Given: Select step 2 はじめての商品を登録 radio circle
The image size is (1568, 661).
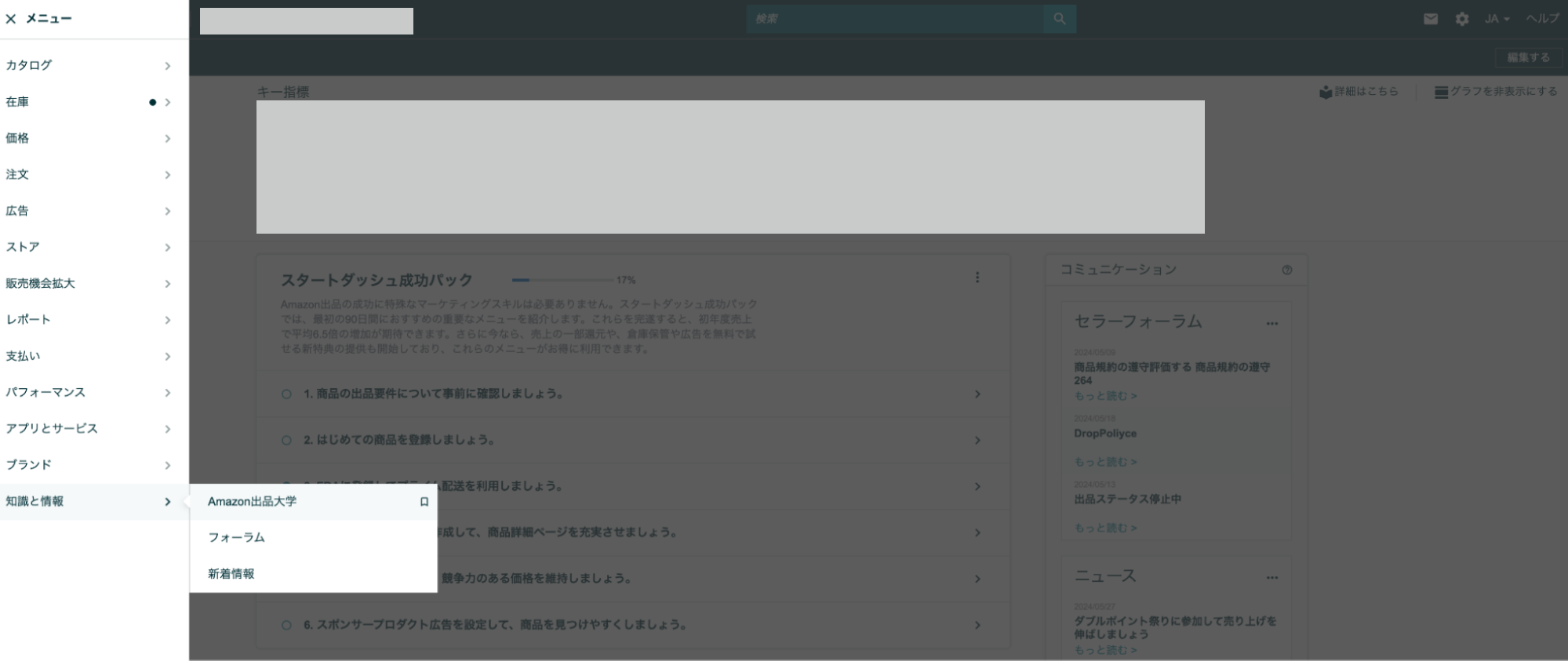Looking at the screenshot, I should pos(286,441).
